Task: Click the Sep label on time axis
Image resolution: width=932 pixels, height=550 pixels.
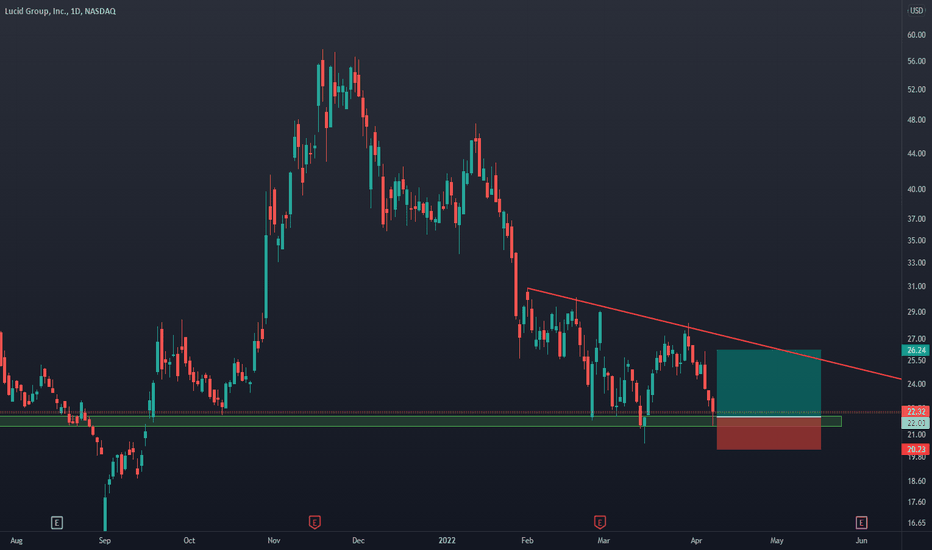Action: (x=105, y=540)
